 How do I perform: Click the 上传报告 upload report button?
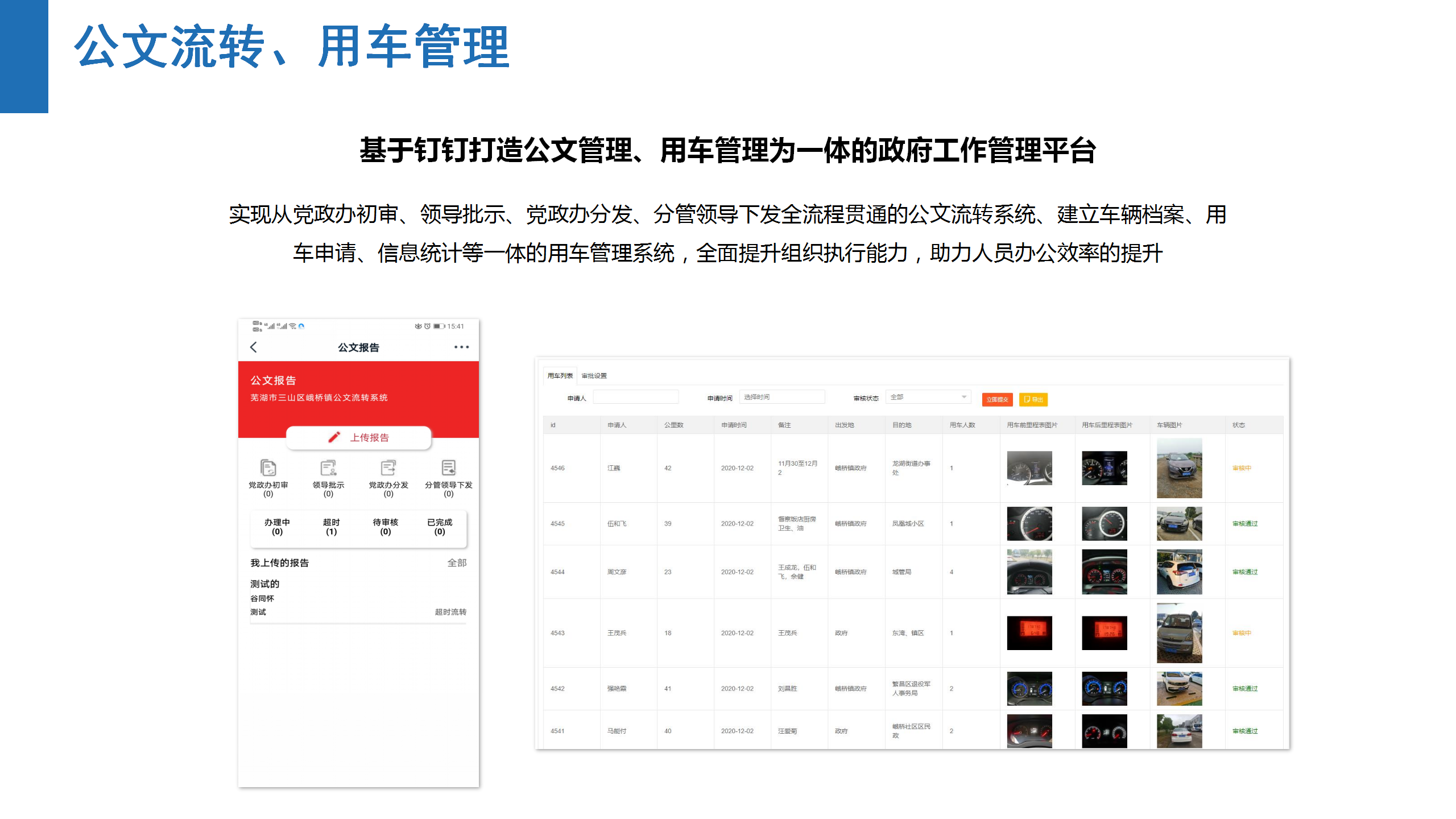[x=358, y=438]
